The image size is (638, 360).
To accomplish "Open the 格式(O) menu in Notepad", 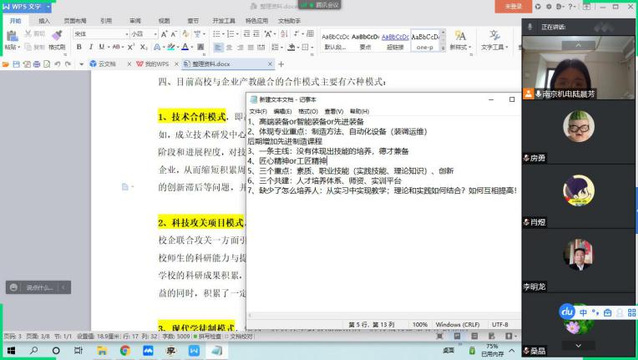I will (308, 111).
